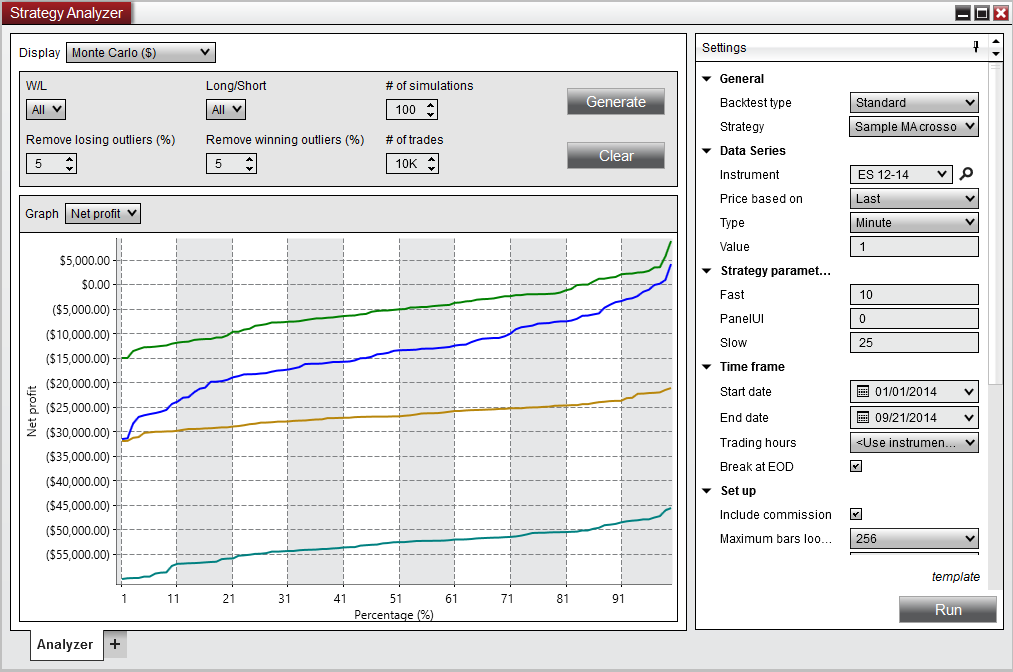Click the Generate button

pyautogui.click(x=615, y=101)
